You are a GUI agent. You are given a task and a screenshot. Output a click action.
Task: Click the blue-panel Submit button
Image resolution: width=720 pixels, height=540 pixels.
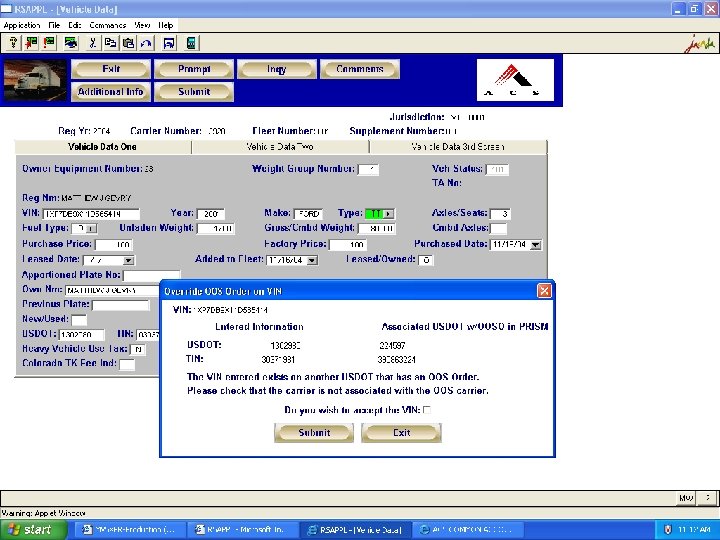[194, 91]
